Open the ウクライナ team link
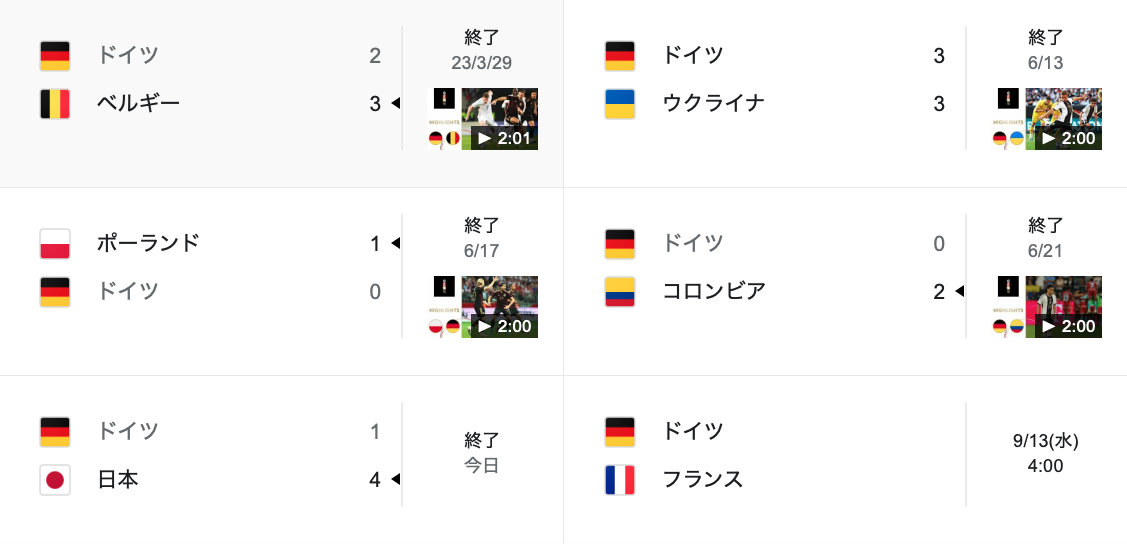The image size is (1127, 544). pos(713,103)
